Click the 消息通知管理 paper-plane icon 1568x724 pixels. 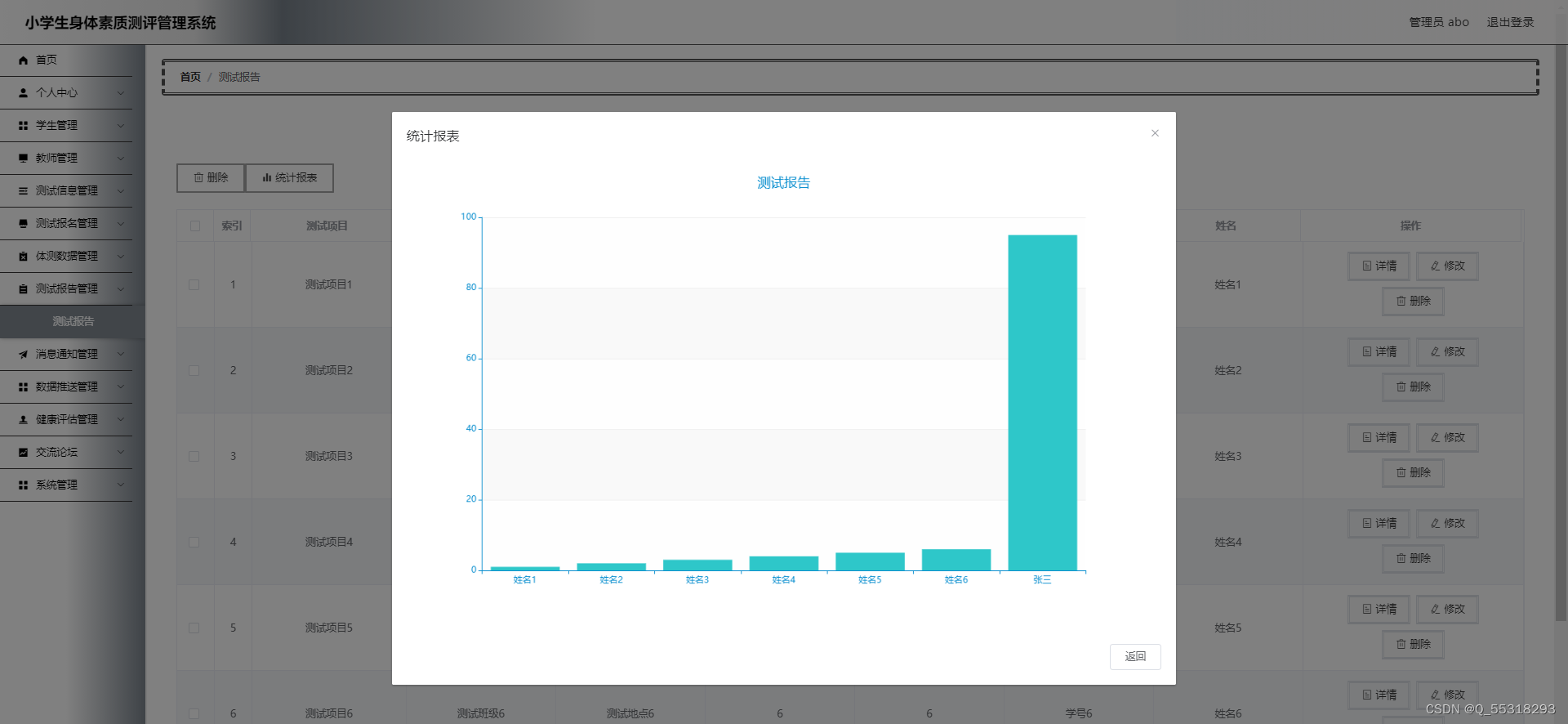(23, 355)
